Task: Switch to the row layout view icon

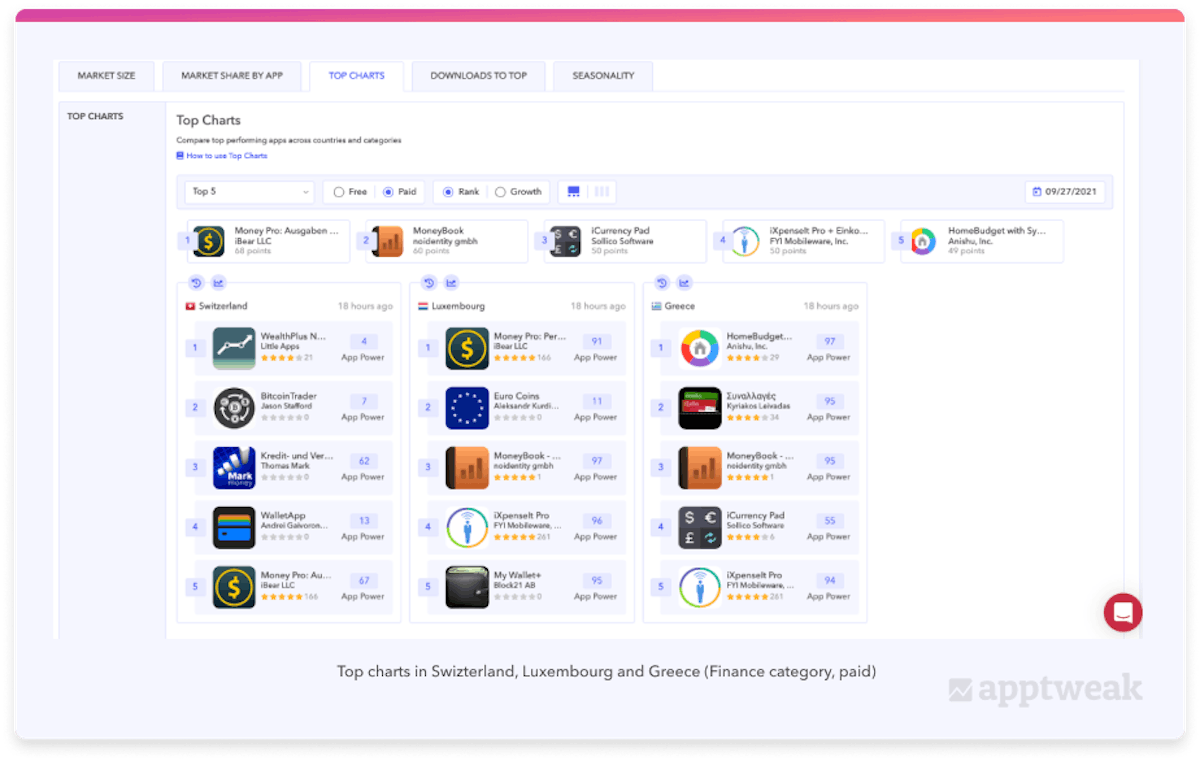Action: click(574, 192)
